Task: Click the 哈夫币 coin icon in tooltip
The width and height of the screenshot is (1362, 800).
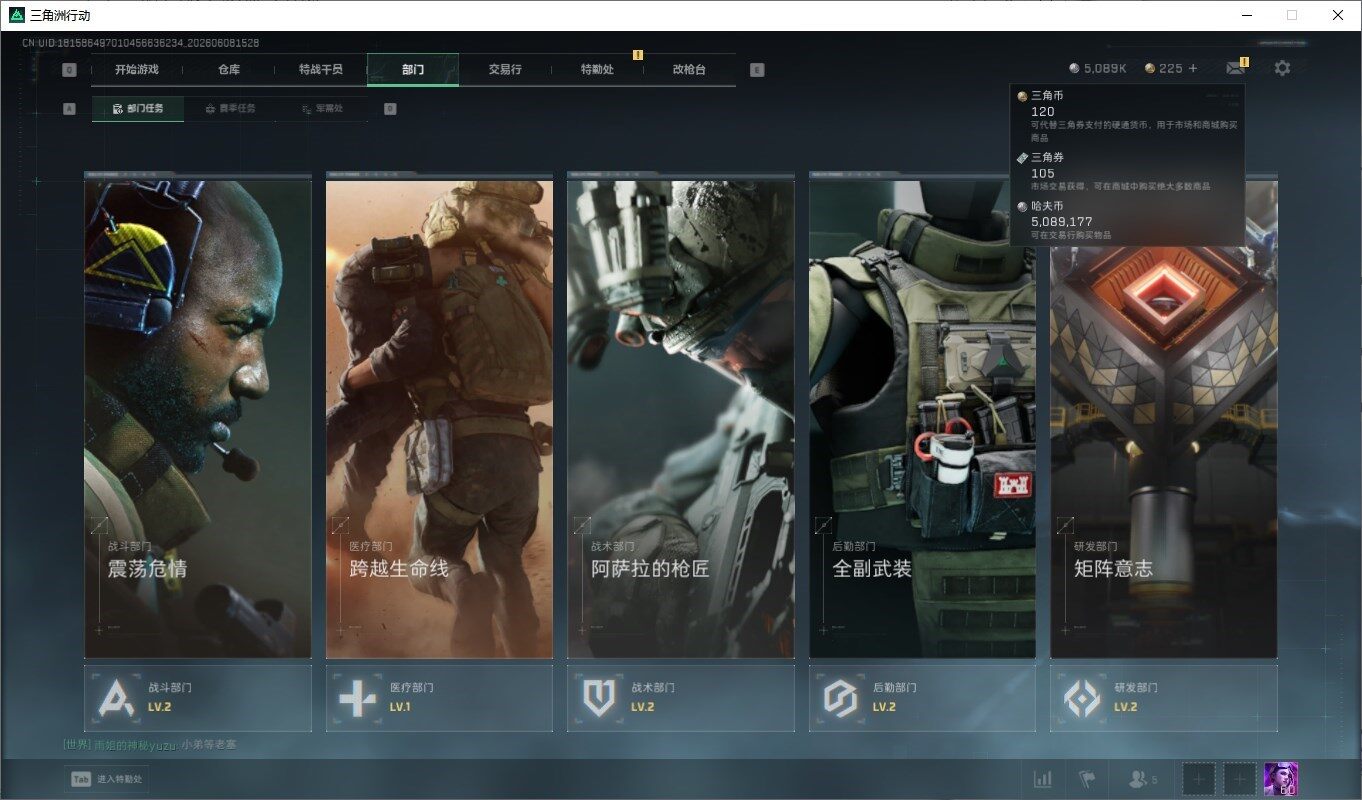Action: click(x=1022, y=205)
